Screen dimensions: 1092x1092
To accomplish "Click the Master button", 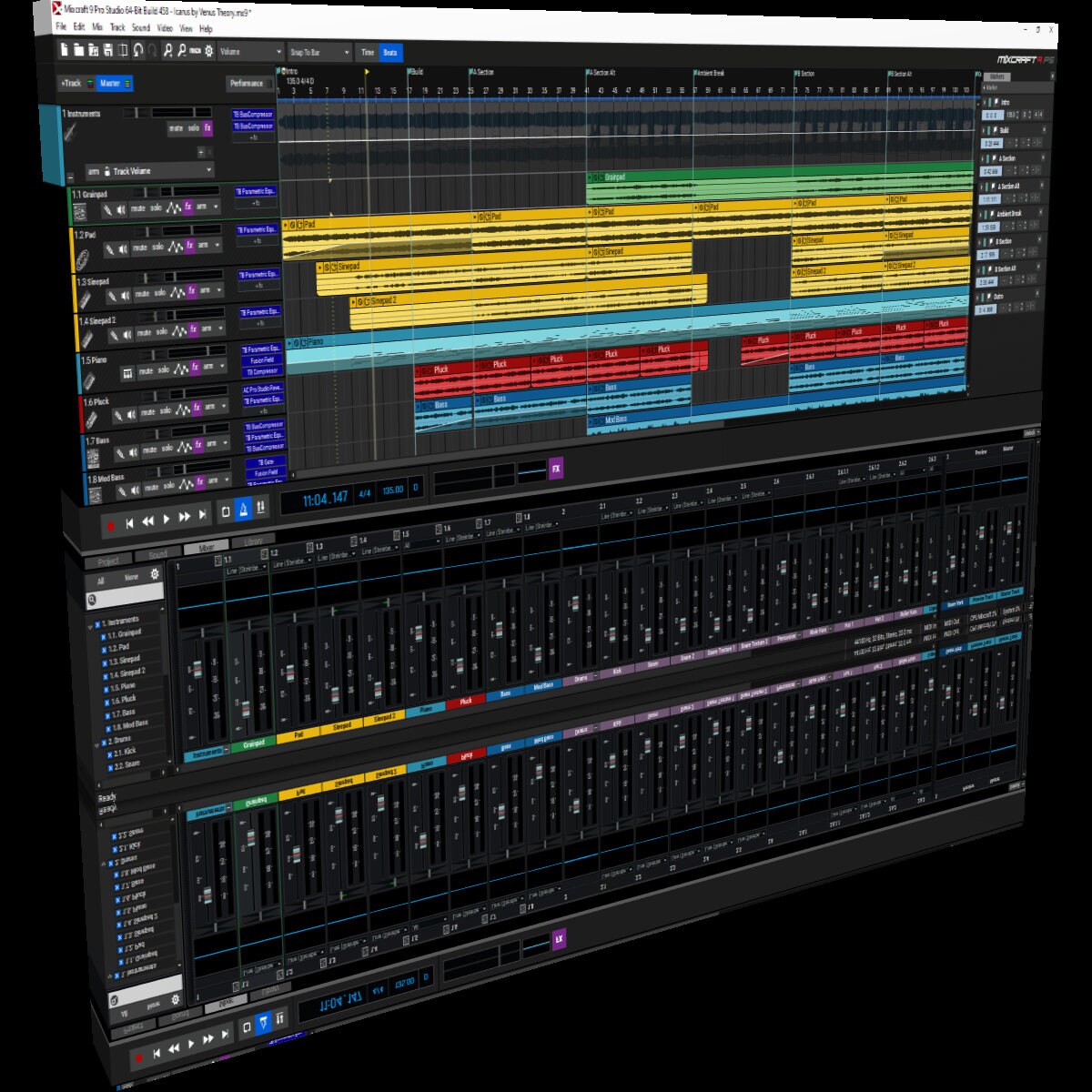I will click(x=115, y=84).
